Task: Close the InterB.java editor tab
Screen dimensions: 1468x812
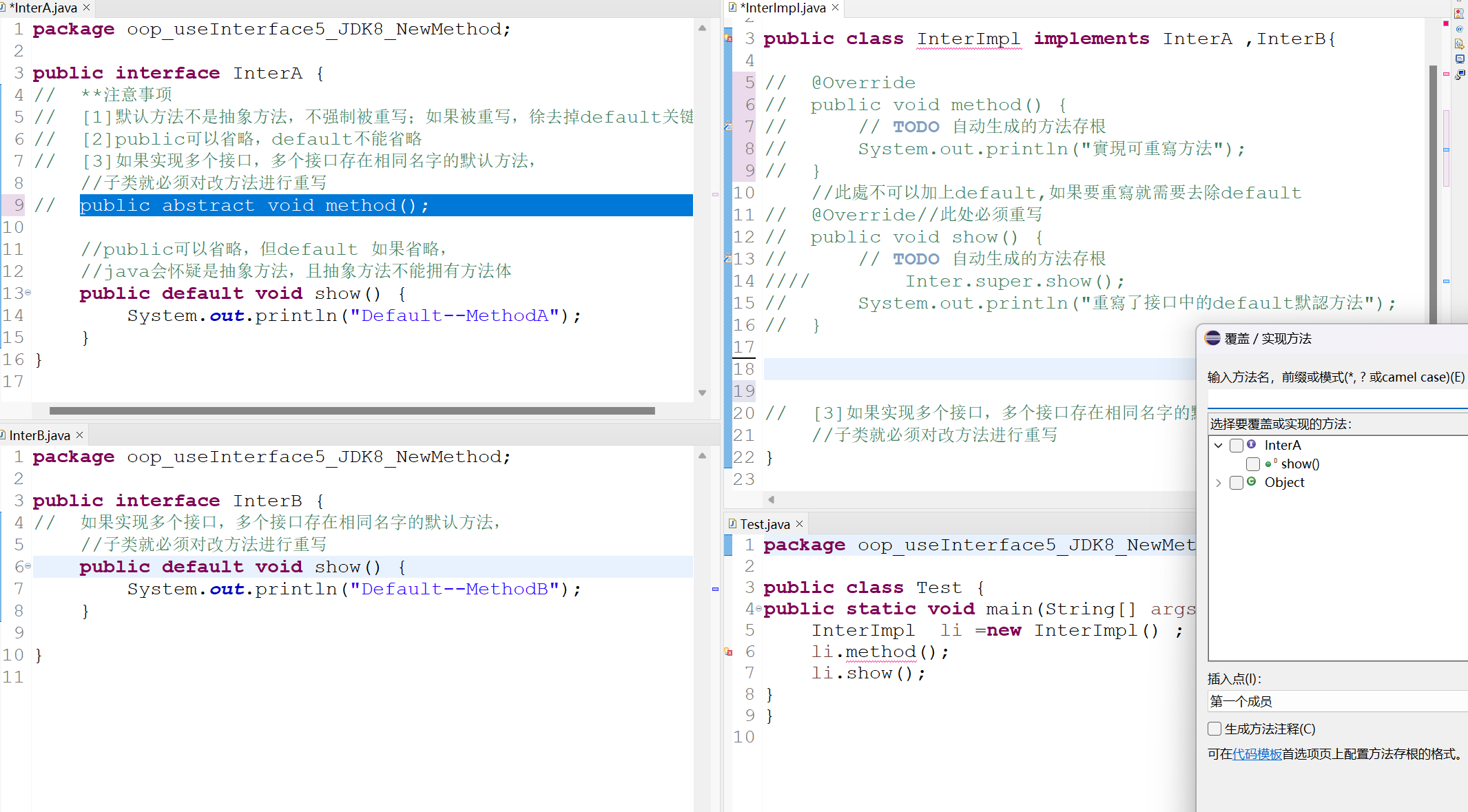Action: click(x=79, y=435)
